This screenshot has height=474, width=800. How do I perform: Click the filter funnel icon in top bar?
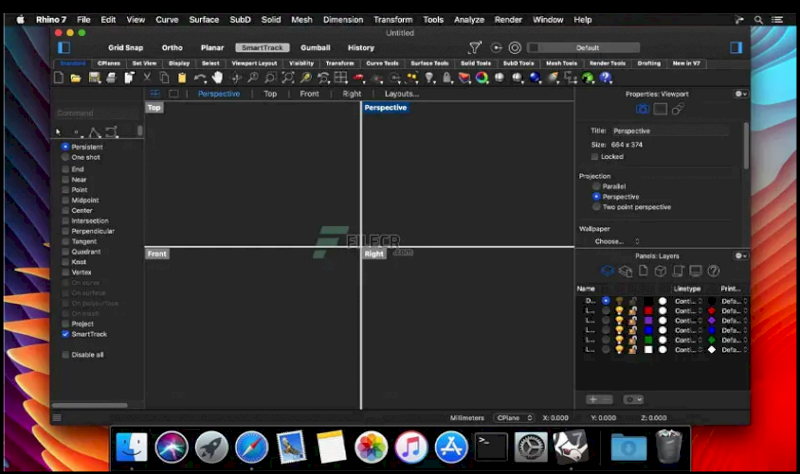(x=474, y=47)
